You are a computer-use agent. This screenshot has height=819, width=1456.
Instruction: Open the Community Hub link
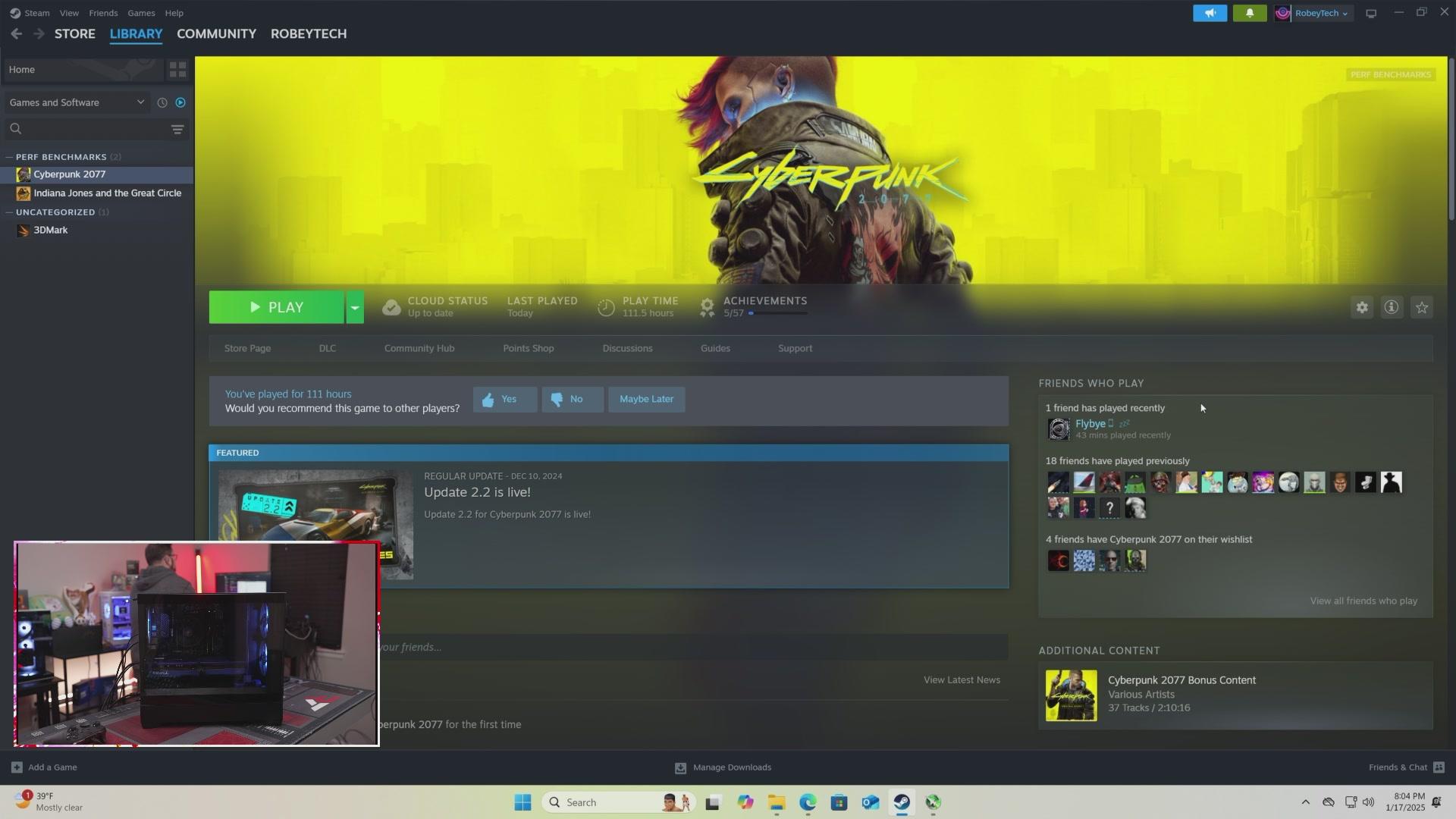pos(419,348)
